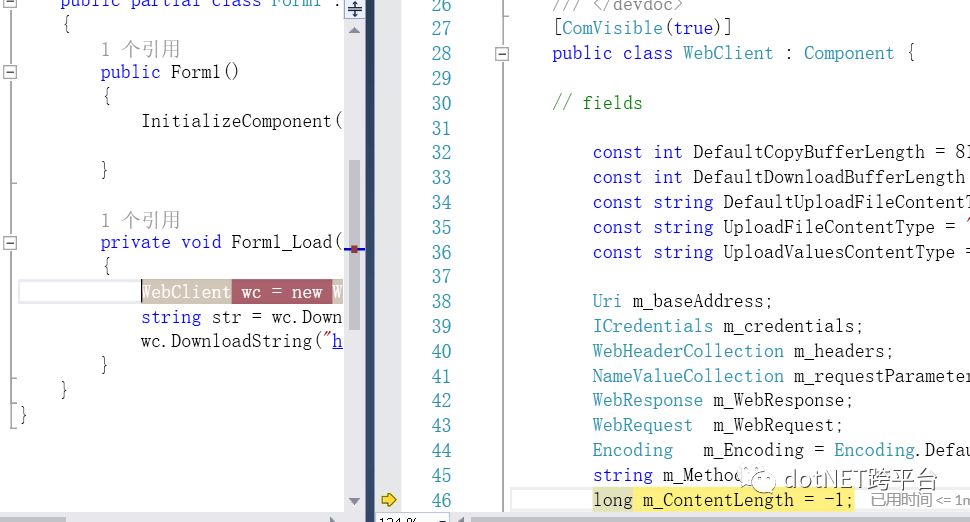970x522 pixels.
Task: Click the 'private void Form1_Load' signature
Action: click(221, 242)
